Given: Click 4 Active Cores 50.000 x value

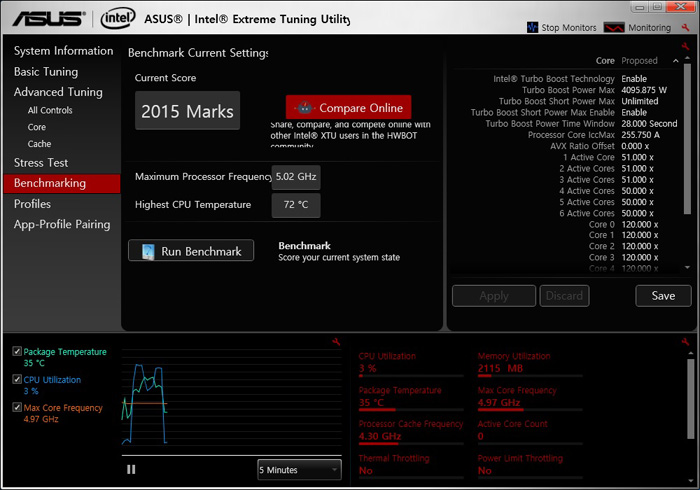Looking at the screenshot, I should tap(638, 191).
